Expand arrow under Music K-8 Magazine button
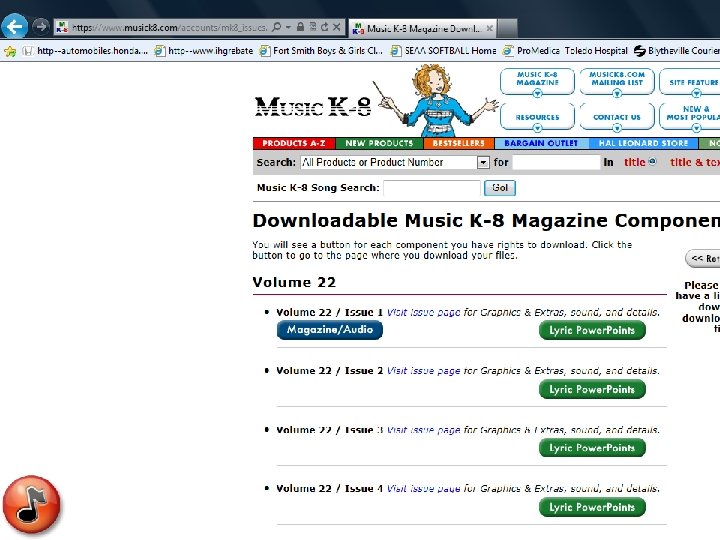 pyautogui.click(x=537, y=94)
